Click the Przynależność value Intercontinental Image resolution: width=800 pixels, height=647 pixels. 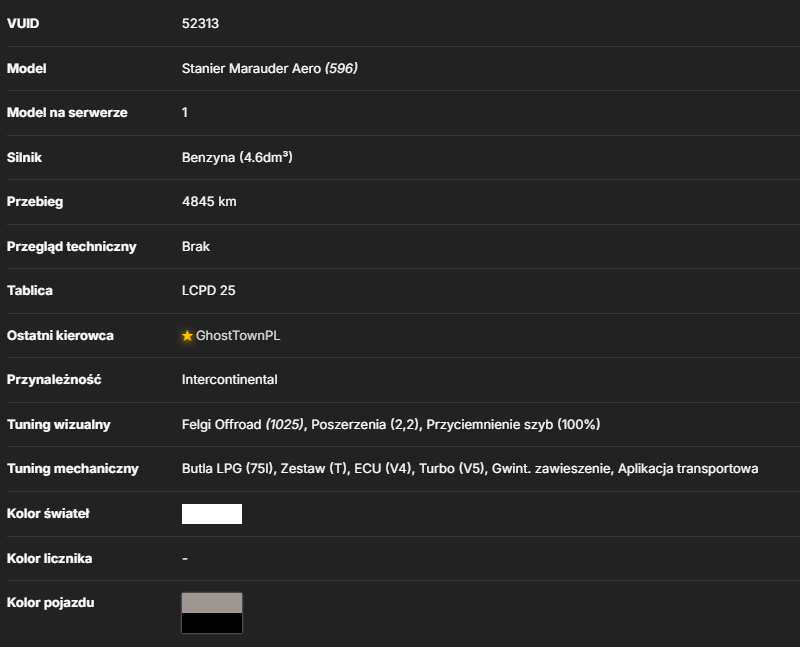[x=230, y=380]
